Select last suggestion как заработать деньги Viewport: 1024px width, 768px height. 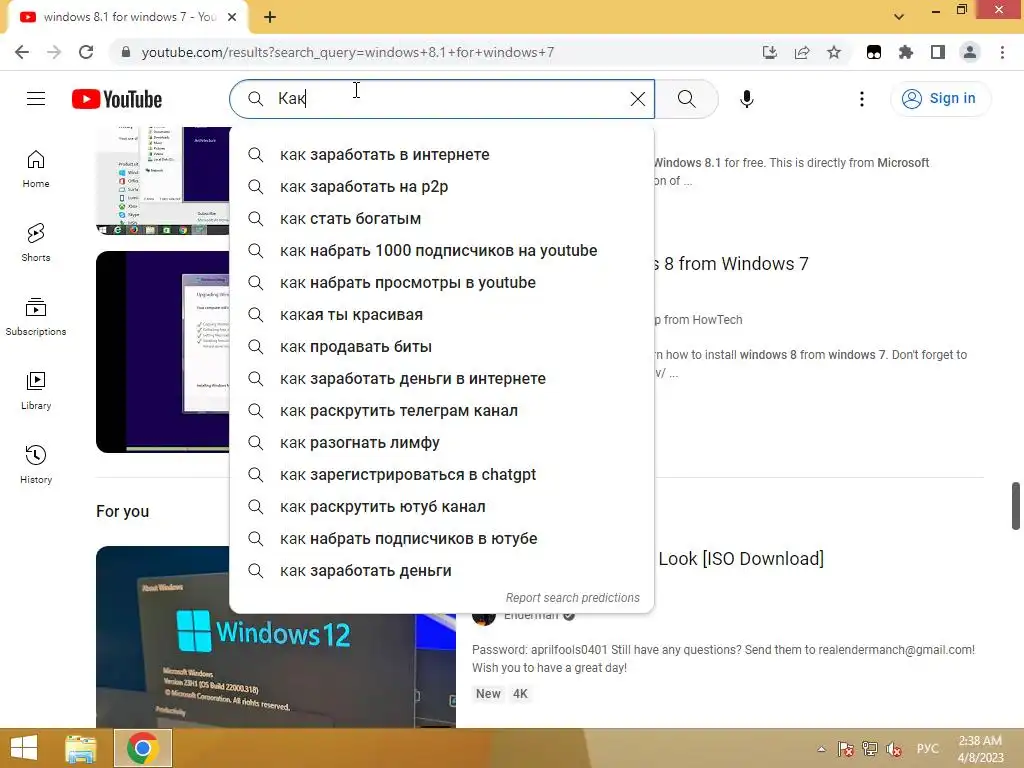point(441,570)
